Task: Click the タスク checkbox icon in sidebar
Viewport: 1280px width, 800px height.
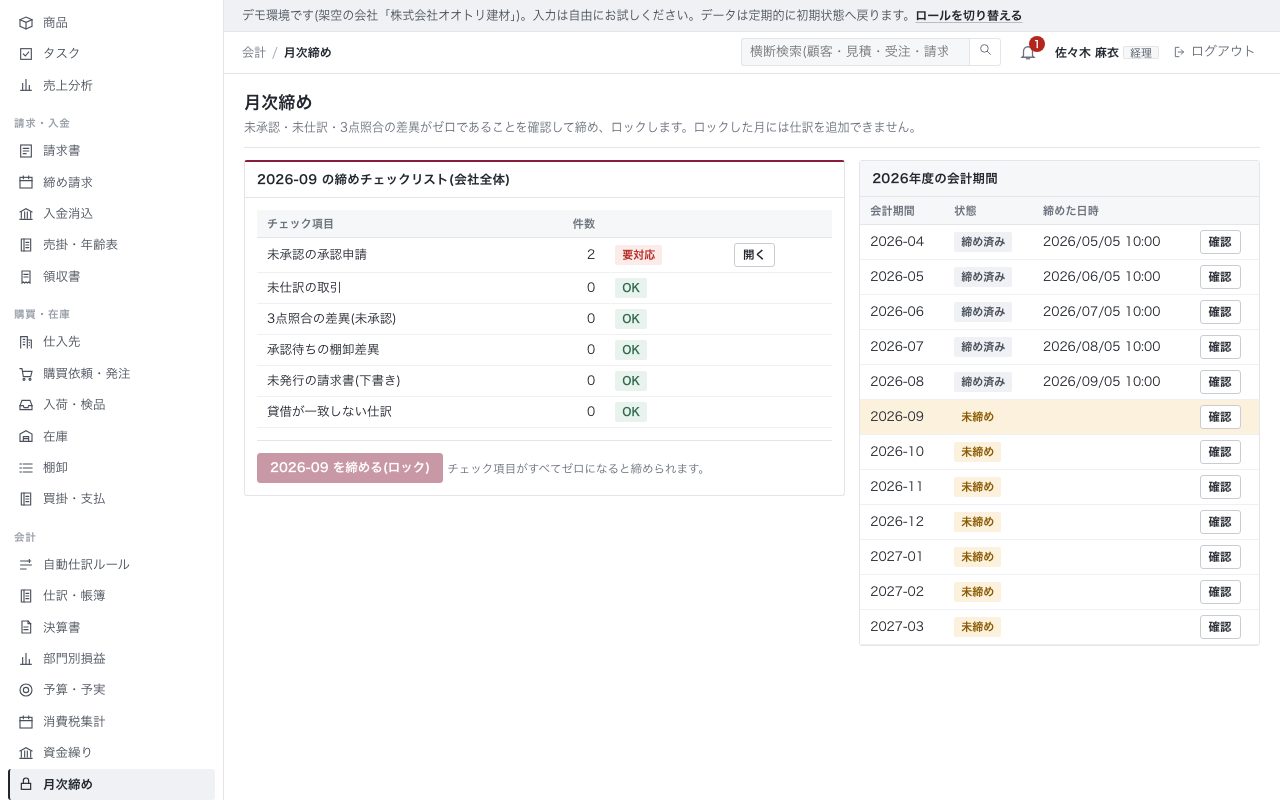Action: [26, 53]
